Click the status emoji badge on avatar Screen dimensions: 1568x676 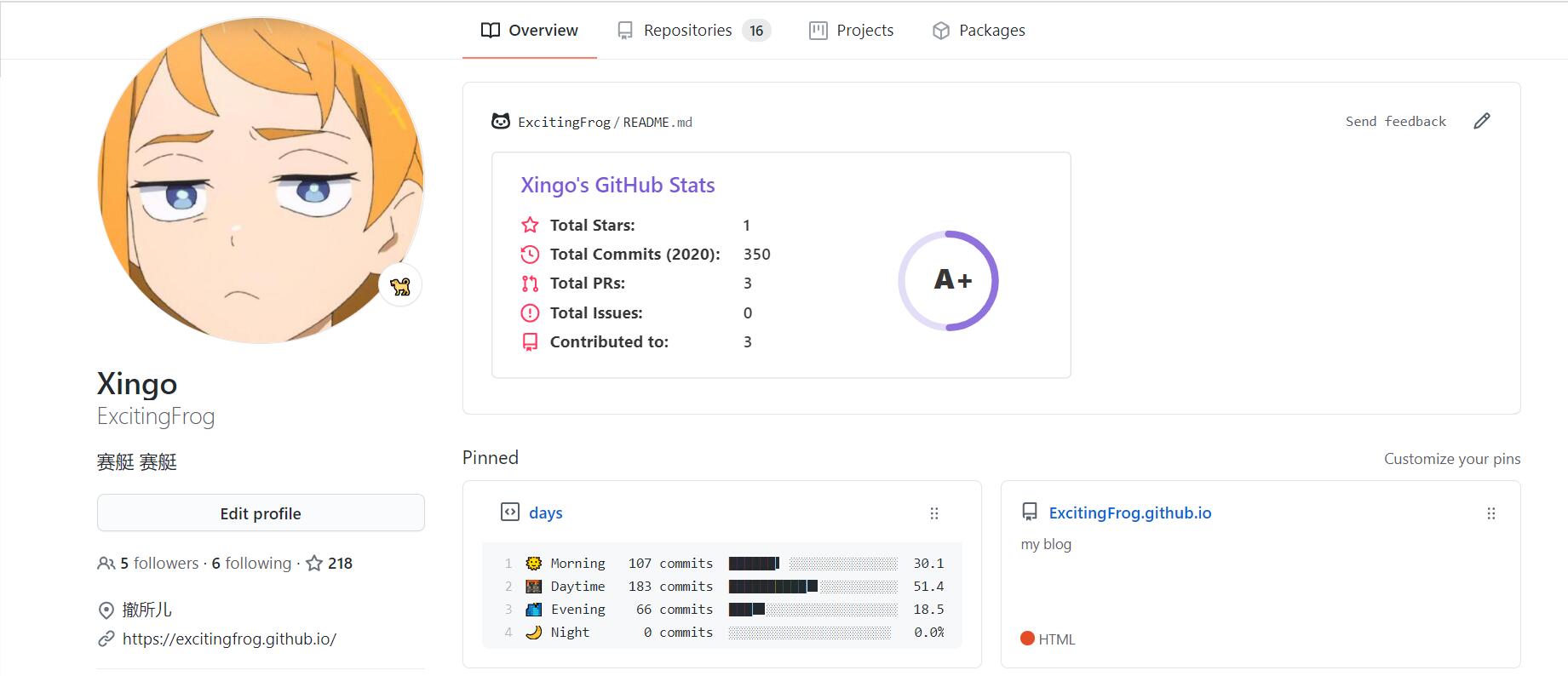(400, 285)
